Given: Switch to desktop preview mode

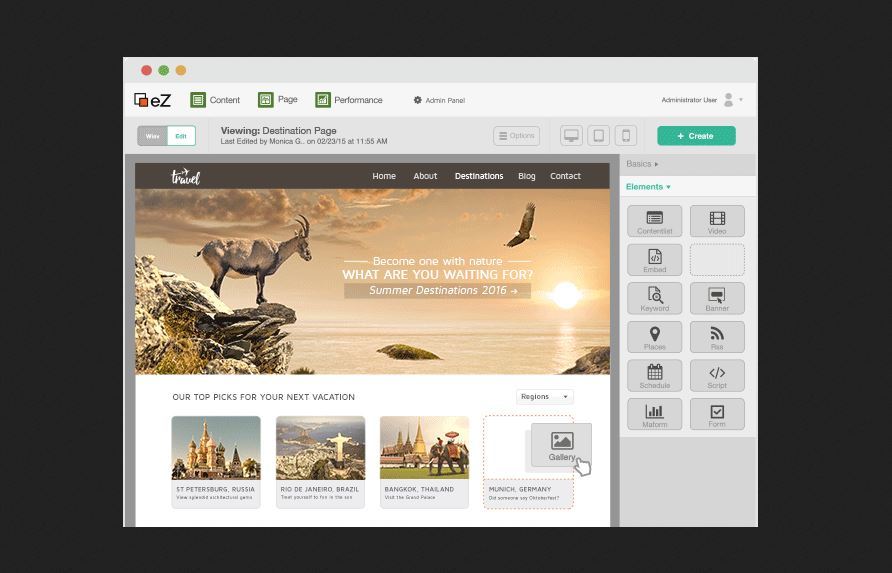Looking at the screenshot, I should 571,136.
